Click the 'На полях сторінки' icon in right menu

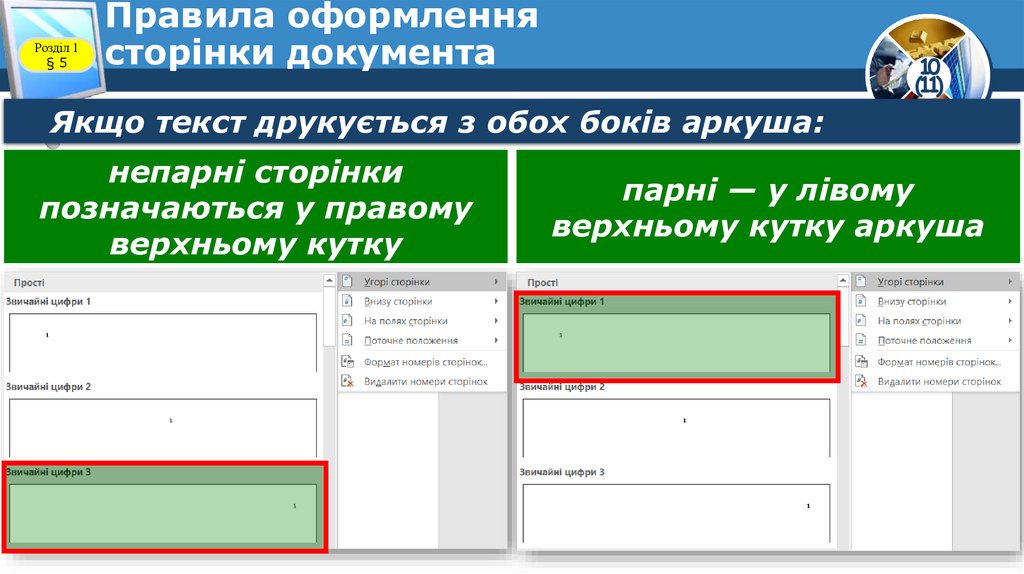861,321
